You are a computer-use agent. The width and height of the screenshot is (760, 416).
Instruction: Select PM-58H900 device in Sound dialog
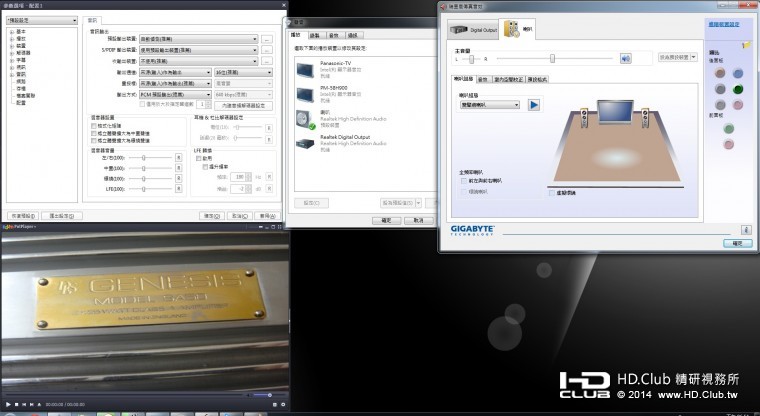366,94
